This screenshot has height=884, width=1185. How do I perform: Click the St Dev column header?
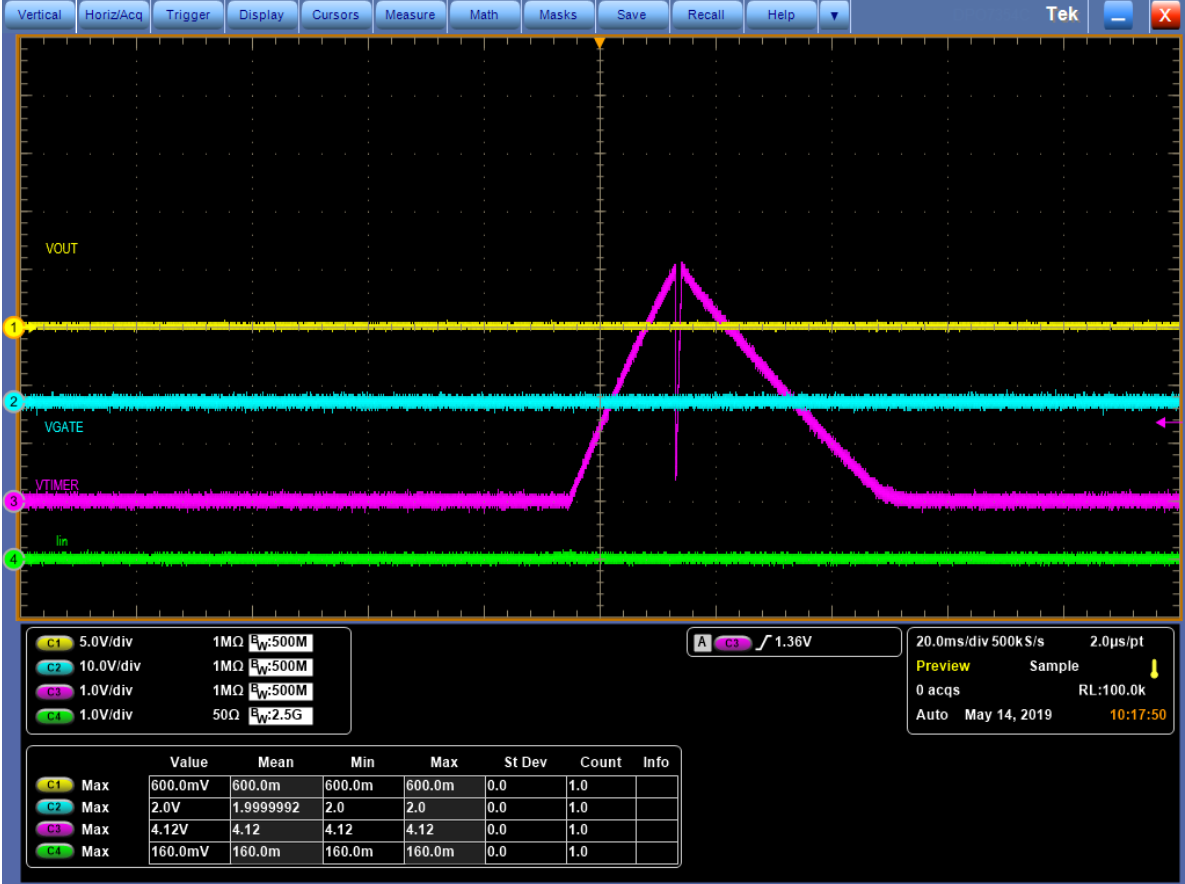[525, 762]
